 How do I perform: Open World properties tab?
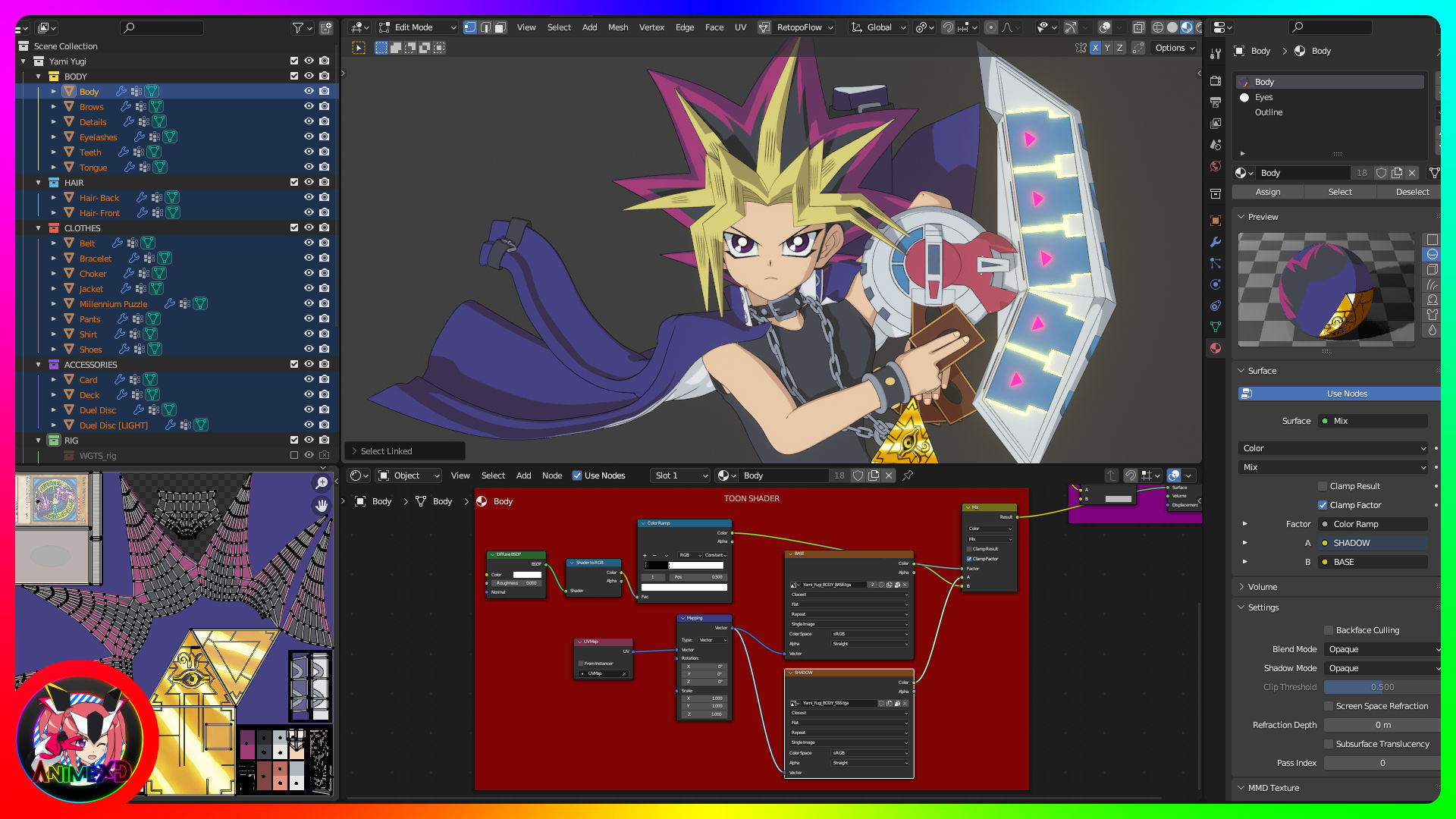[x=1216, y=166]
